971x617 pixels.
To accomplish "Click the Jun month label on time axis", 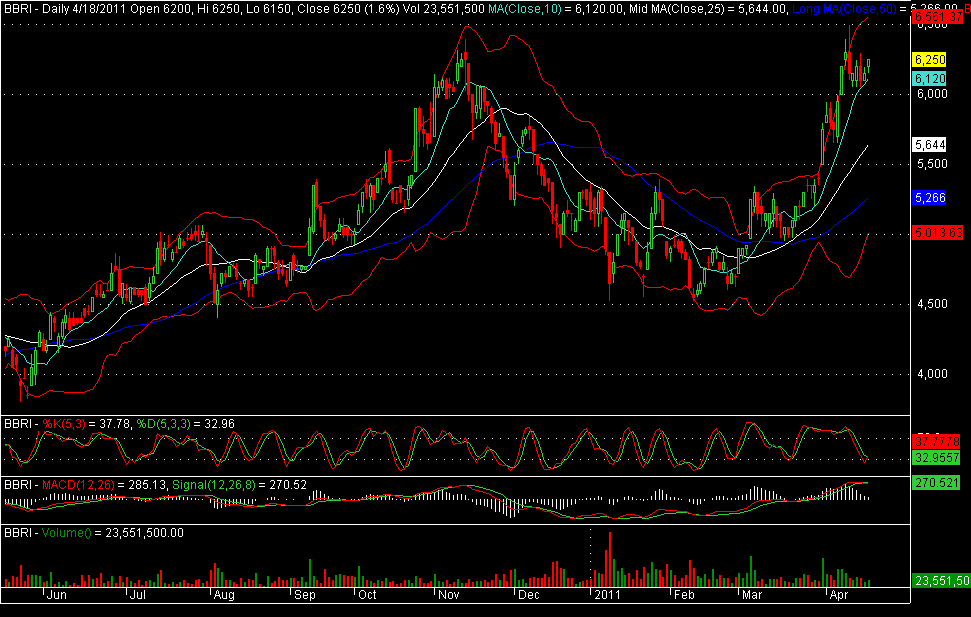I will tap(56, 595).
